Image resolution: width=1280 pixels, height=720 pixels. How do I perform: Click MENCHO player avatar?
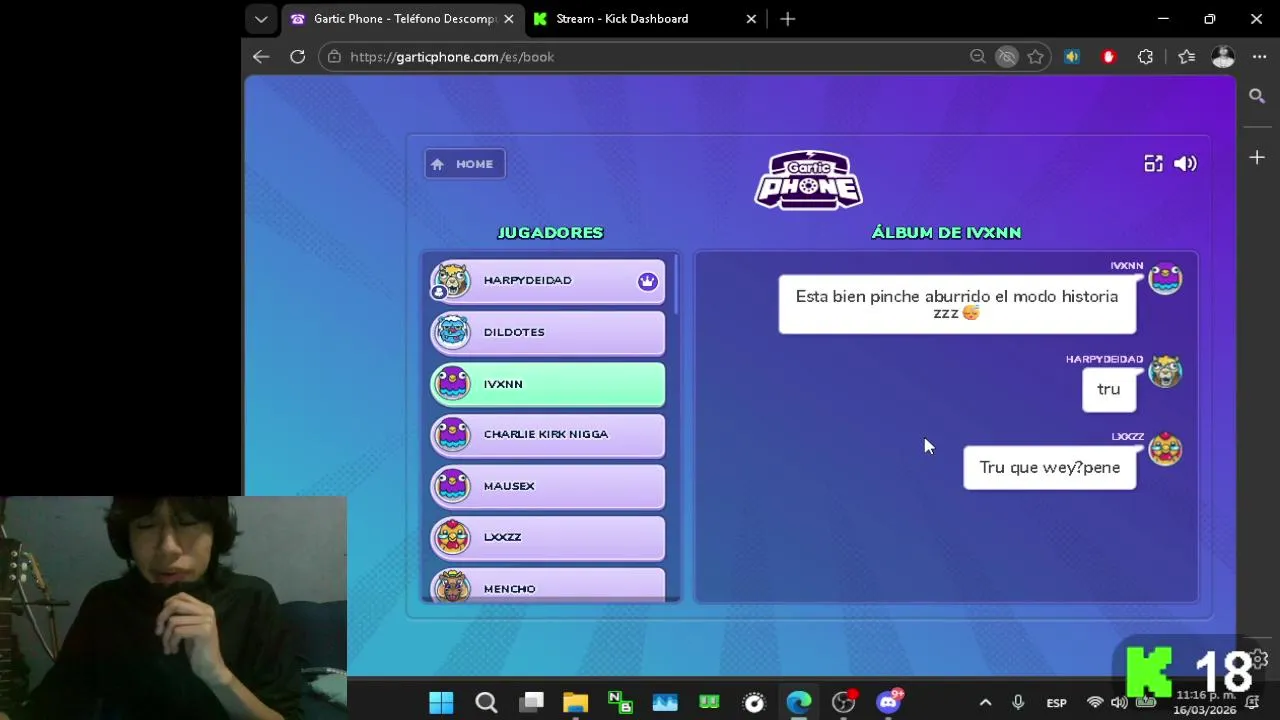coord(453,587)
